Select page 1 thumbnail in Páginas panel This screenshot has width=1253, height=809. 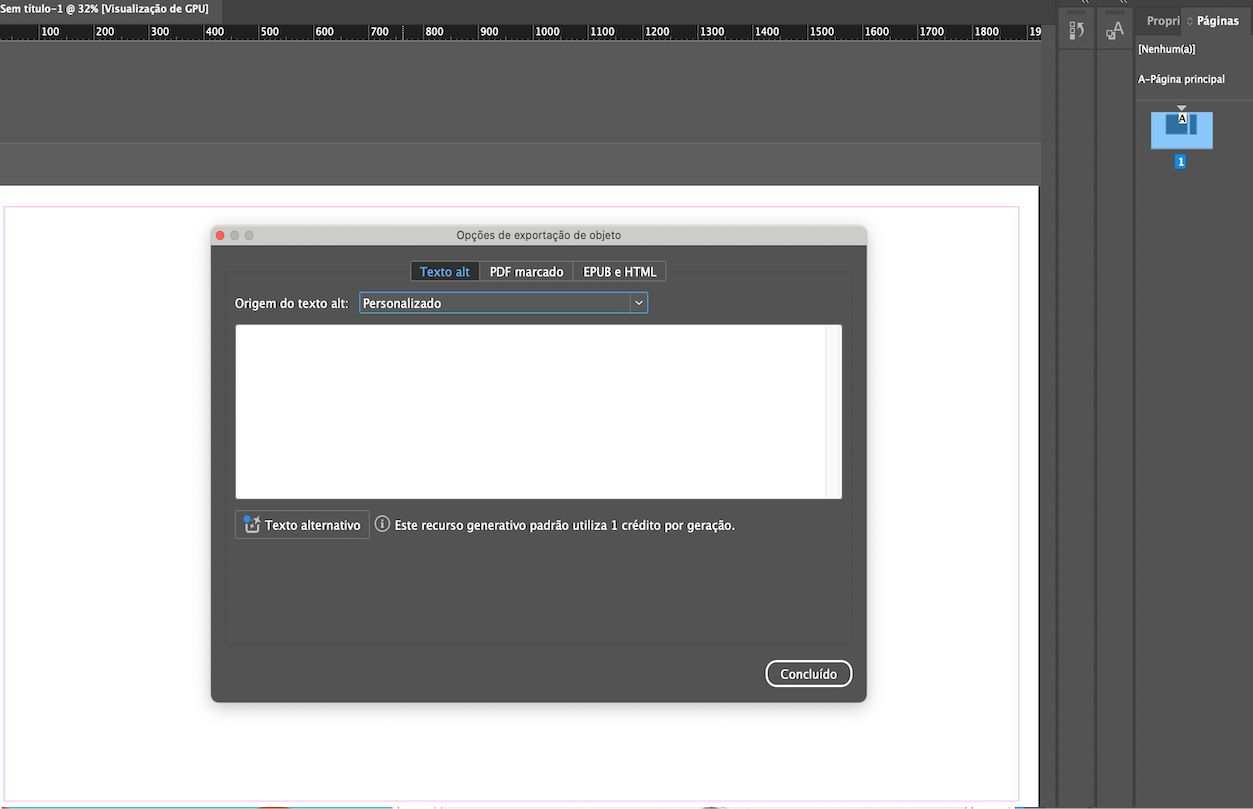click(1182, 130)
